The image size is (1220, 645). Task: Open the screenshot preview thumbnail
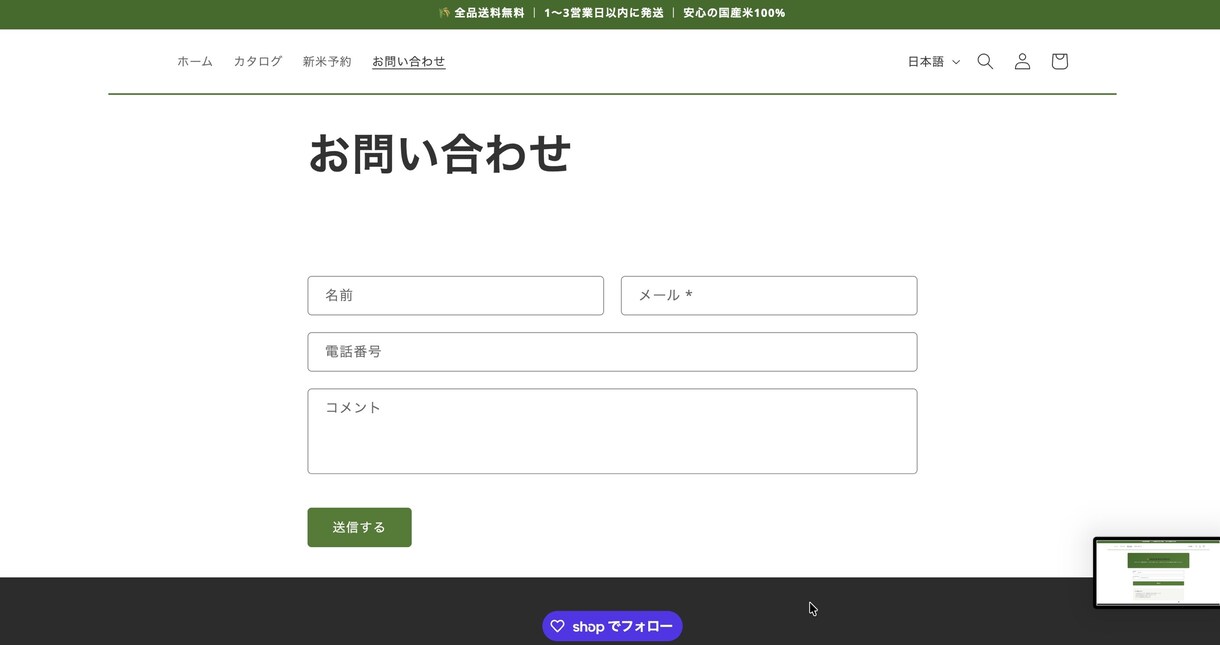coord(1157,572)
